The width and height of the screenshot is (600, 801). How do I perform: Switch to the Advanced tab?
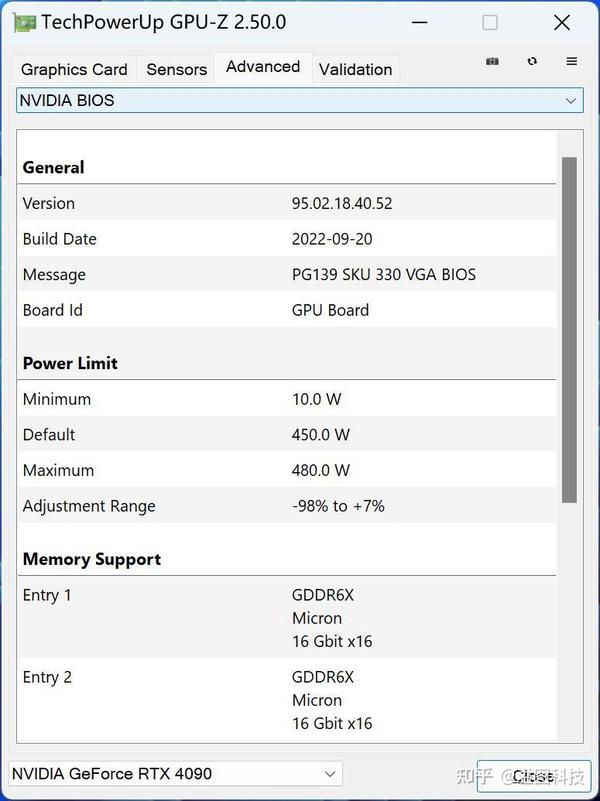262,66
